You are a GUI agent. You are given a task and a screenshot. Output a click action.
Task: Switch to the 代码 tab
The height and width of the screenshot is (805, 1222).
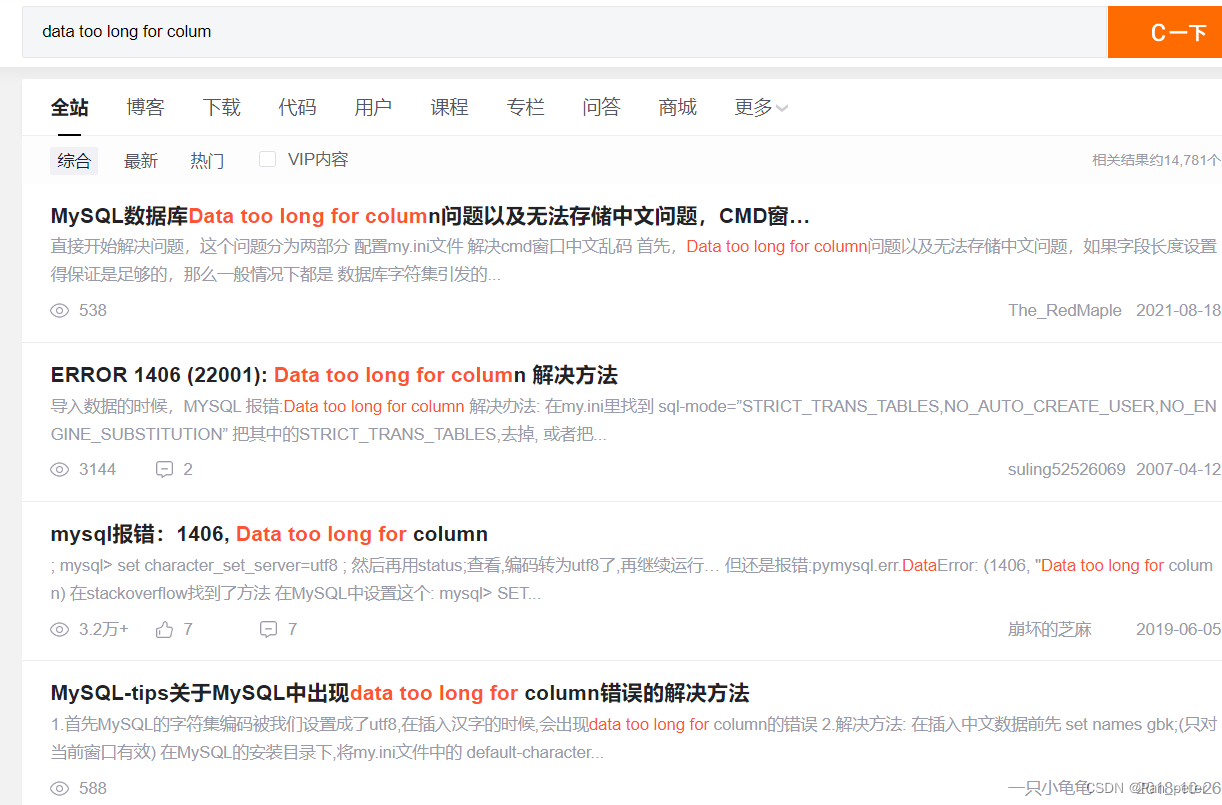coord(297,108)
